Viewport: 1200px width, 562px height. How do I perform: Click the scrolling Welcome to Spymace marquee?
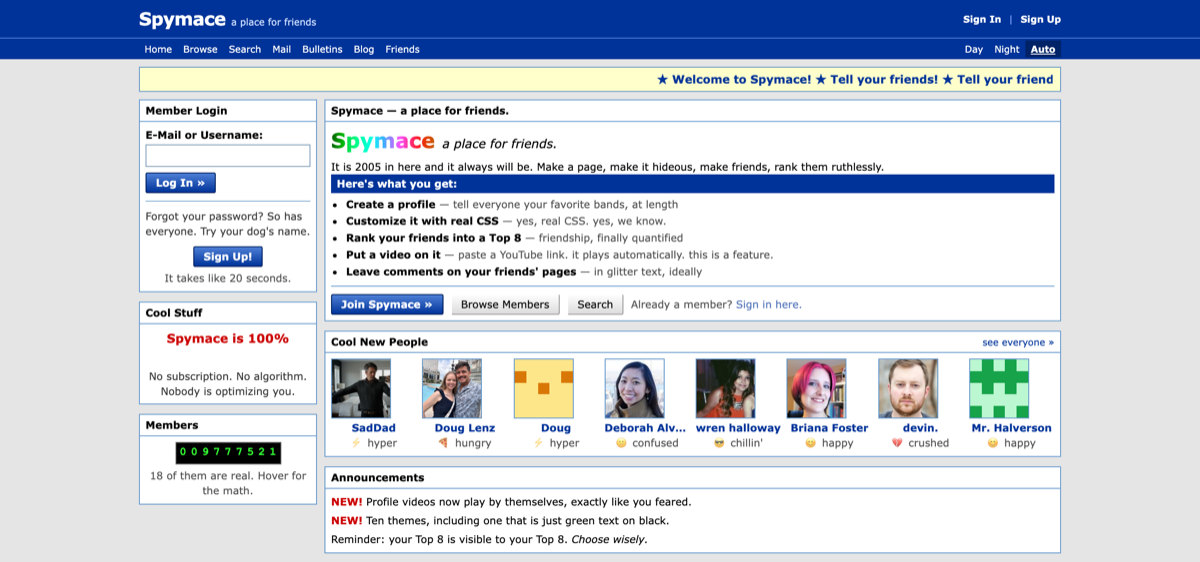(600, 79)
